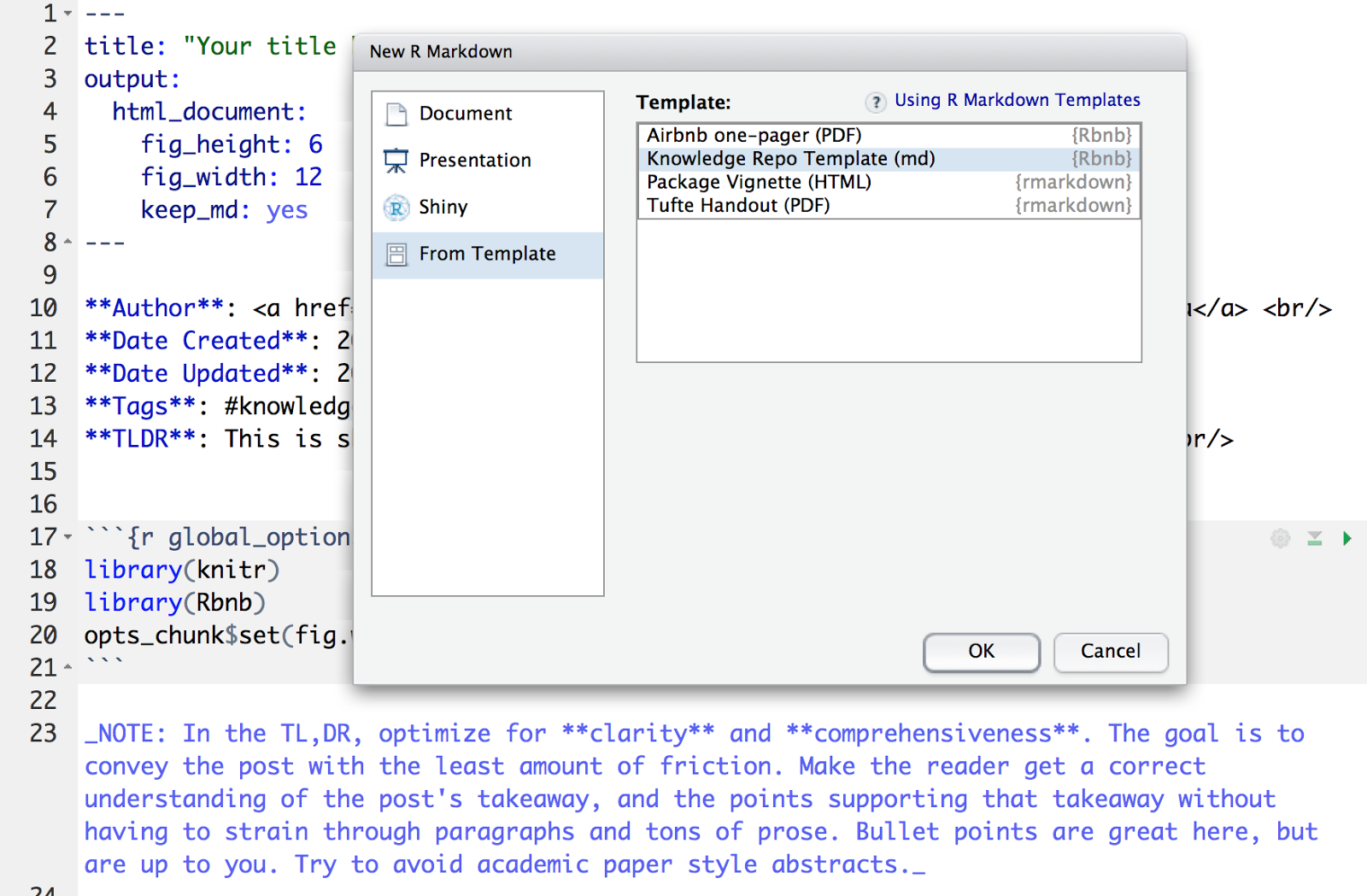This screenshot has width=1367, height=896.
Task: Toggle fold arrow at line 21
Action: 67,667
